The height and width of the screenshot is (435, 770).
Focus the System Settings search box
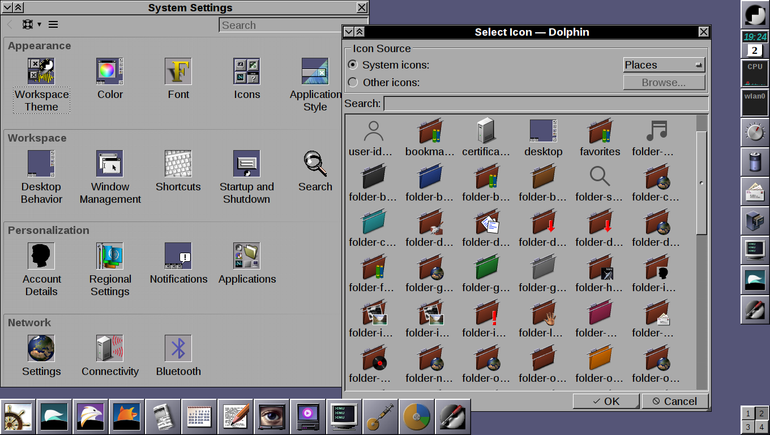click(x=281, y=25)
